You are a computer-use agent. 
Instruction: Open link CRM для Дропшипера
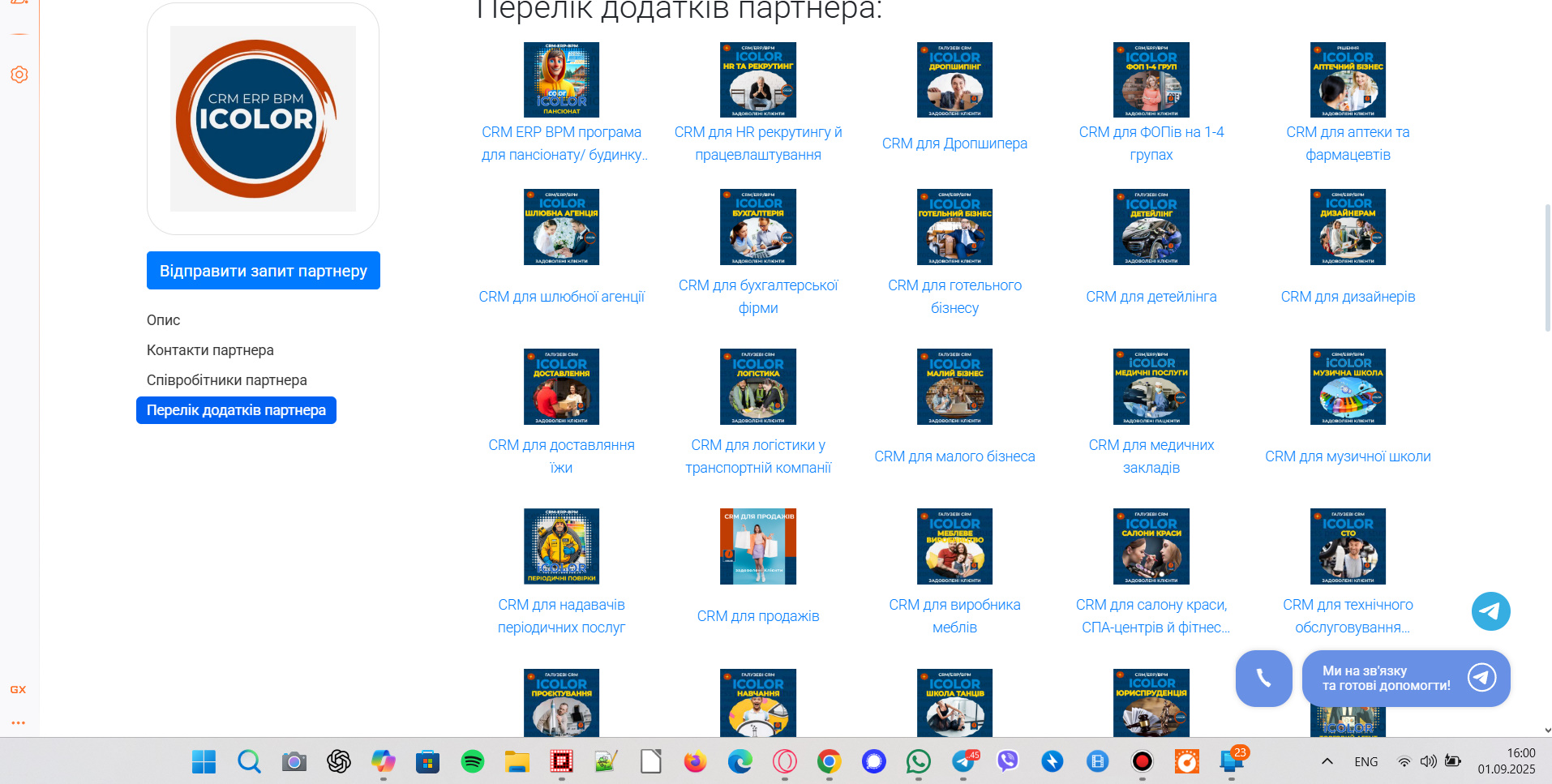coord(954,144)
